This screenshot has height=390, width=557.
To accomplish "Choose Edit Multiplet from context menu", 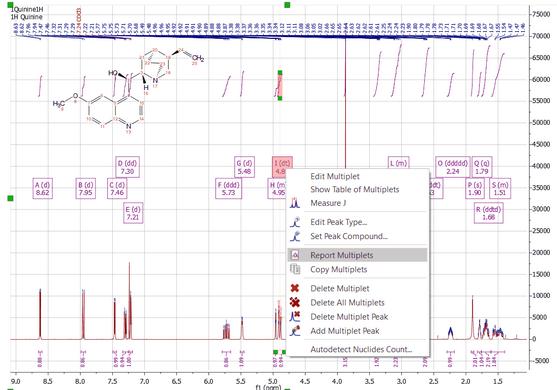I will 335,176.
